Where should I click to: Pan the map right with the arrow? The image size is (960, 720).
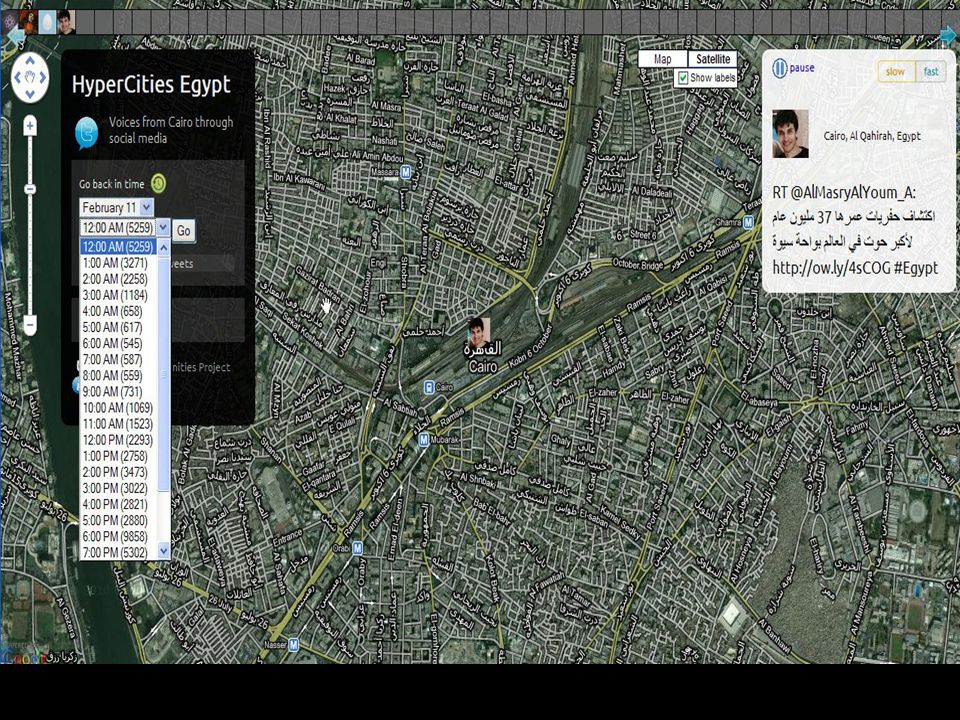pos(43,77)
